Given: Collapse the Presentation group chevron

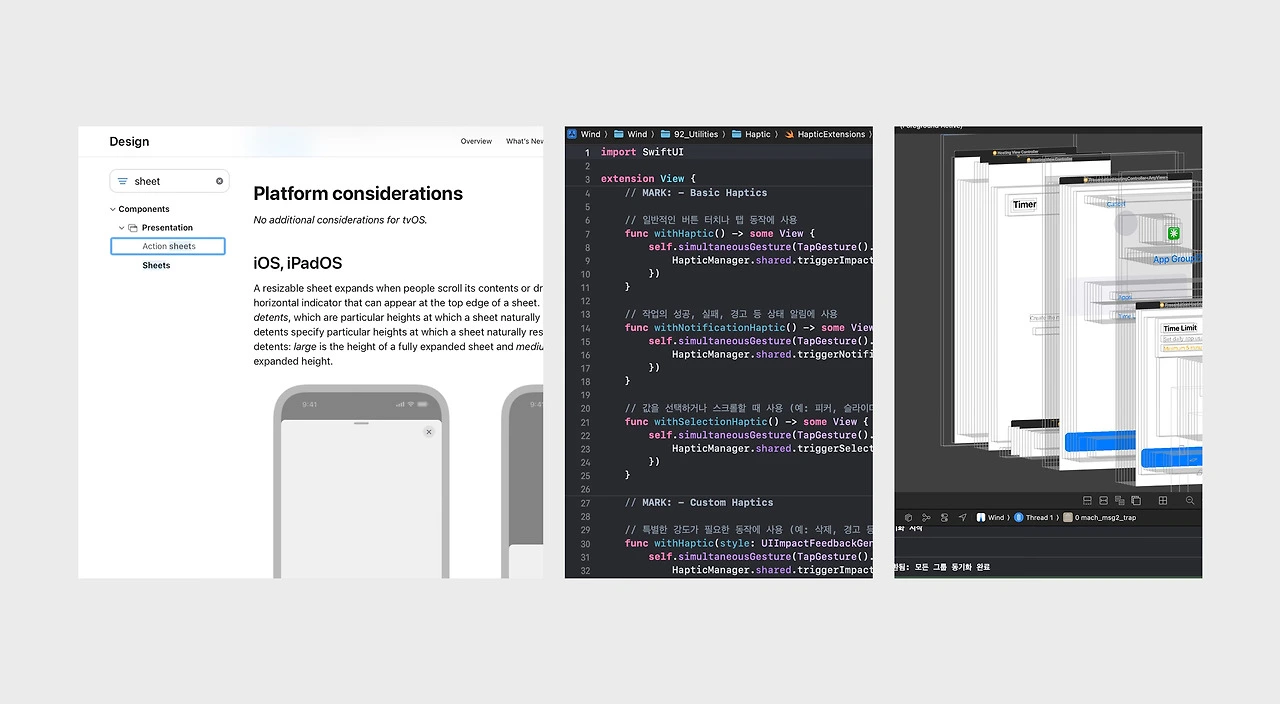Looking at the screenshot, I should coord(122,228).
